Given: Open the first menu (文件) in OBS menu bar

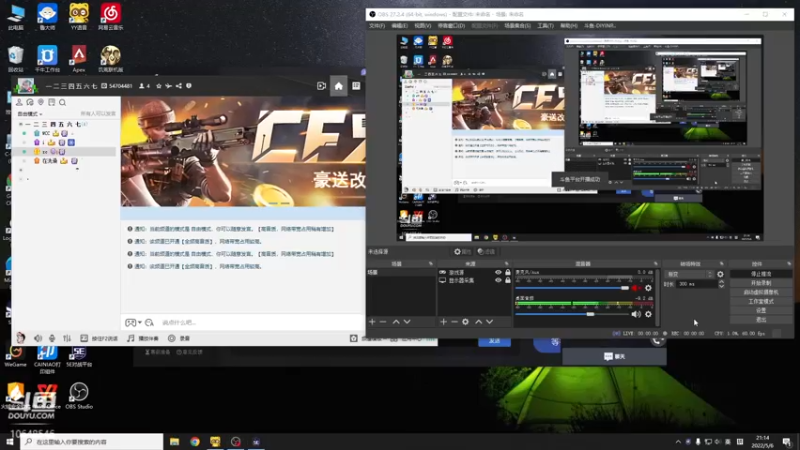Looking at the screenshot, I should 377,26.
